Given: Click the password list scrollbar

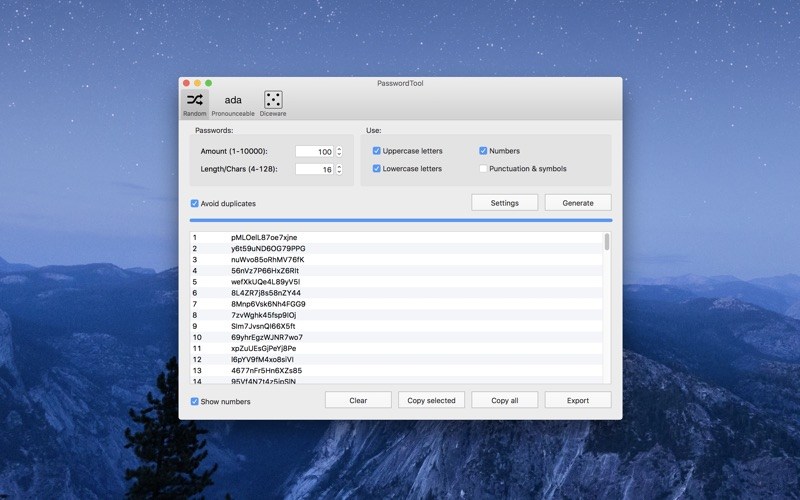Looking at the screenshot, I should point(607,242).
